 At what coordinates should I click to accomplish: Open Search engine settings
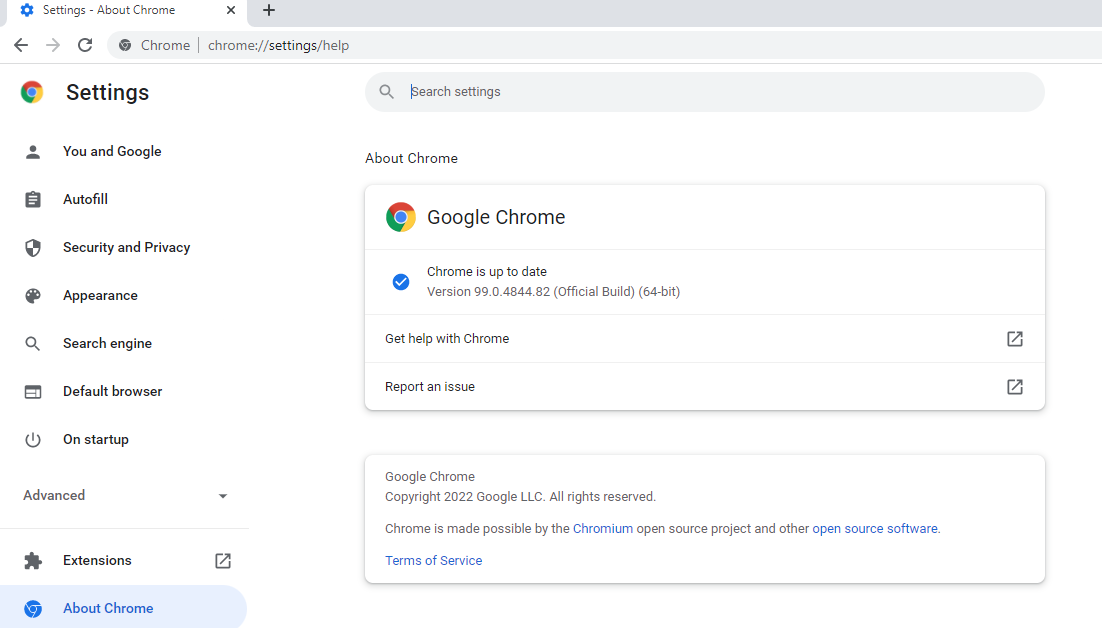[107, 343]
